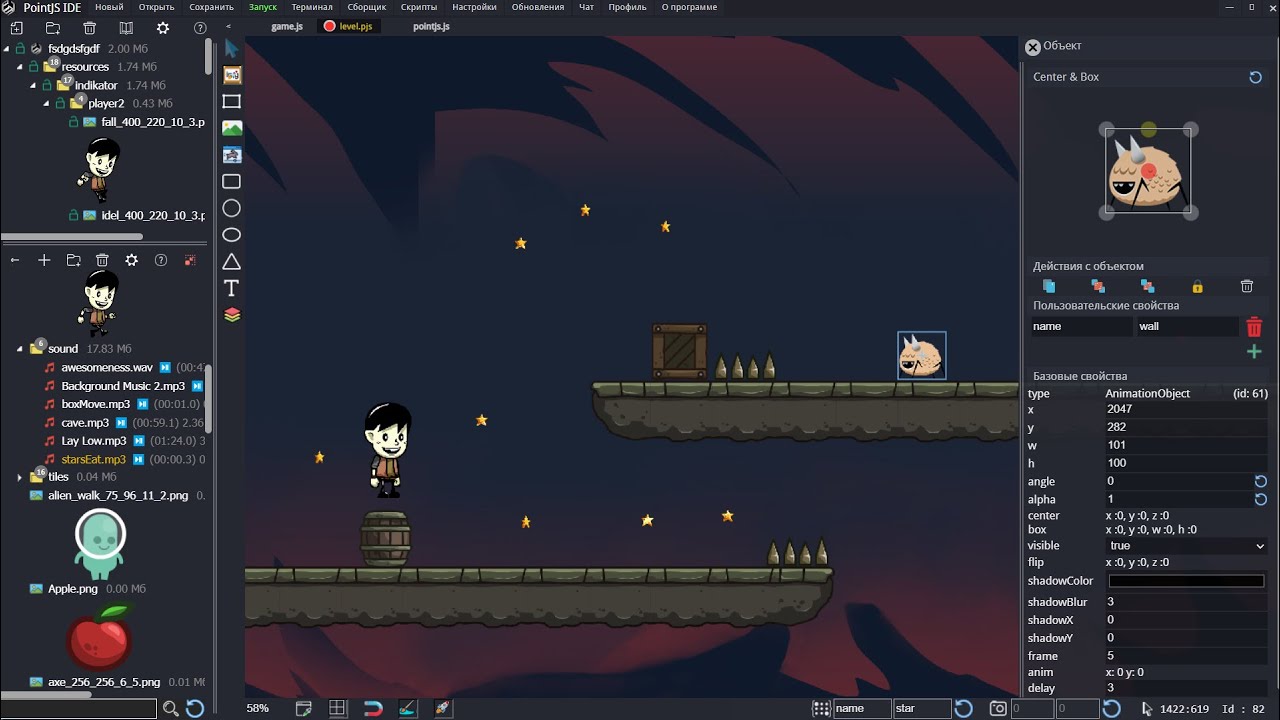Select the triangle shape tool
This screenshot has height=720, width=1280.
tap(232, 262)
